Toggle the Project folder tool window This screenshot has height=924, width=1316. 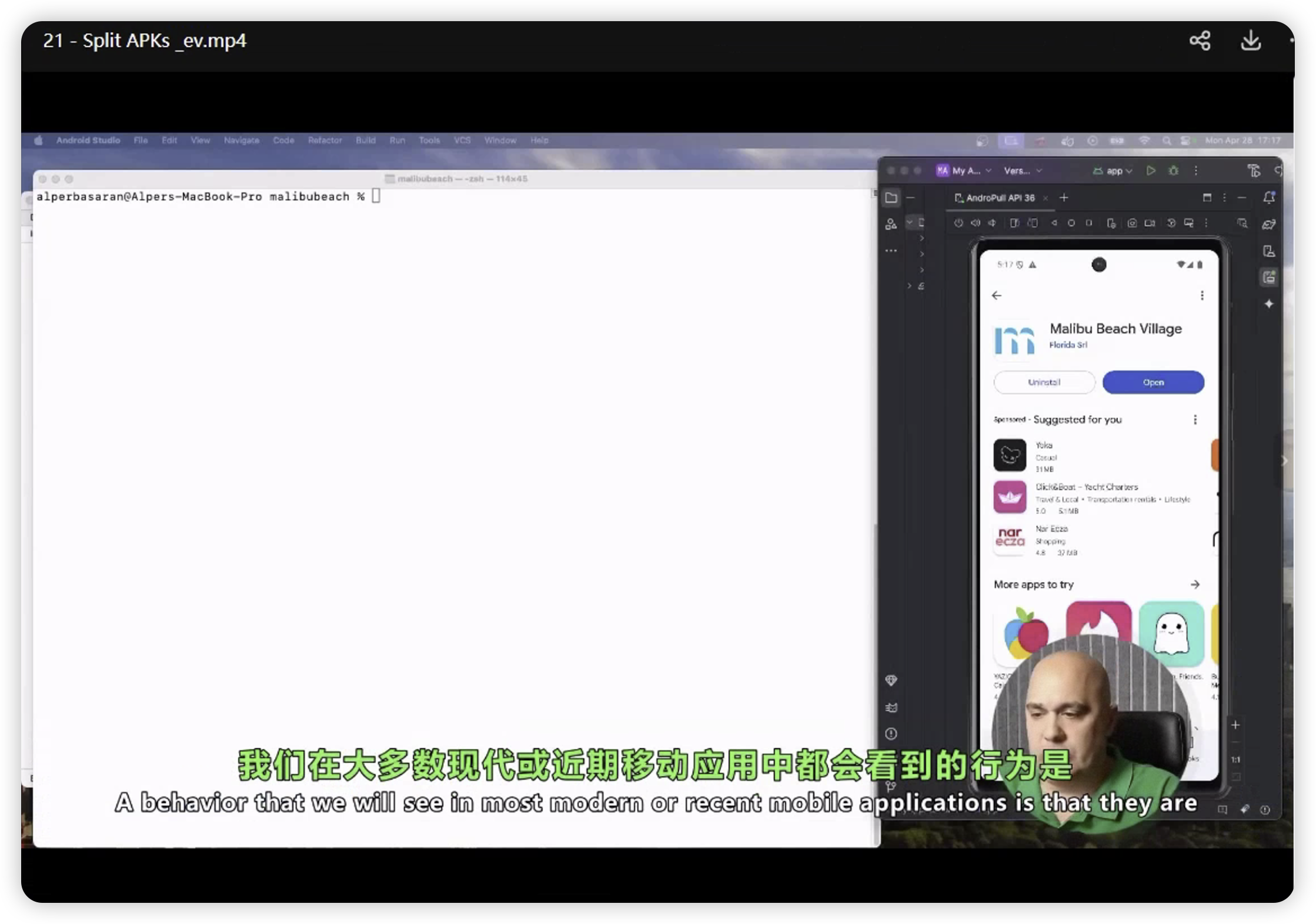(891, 198)
